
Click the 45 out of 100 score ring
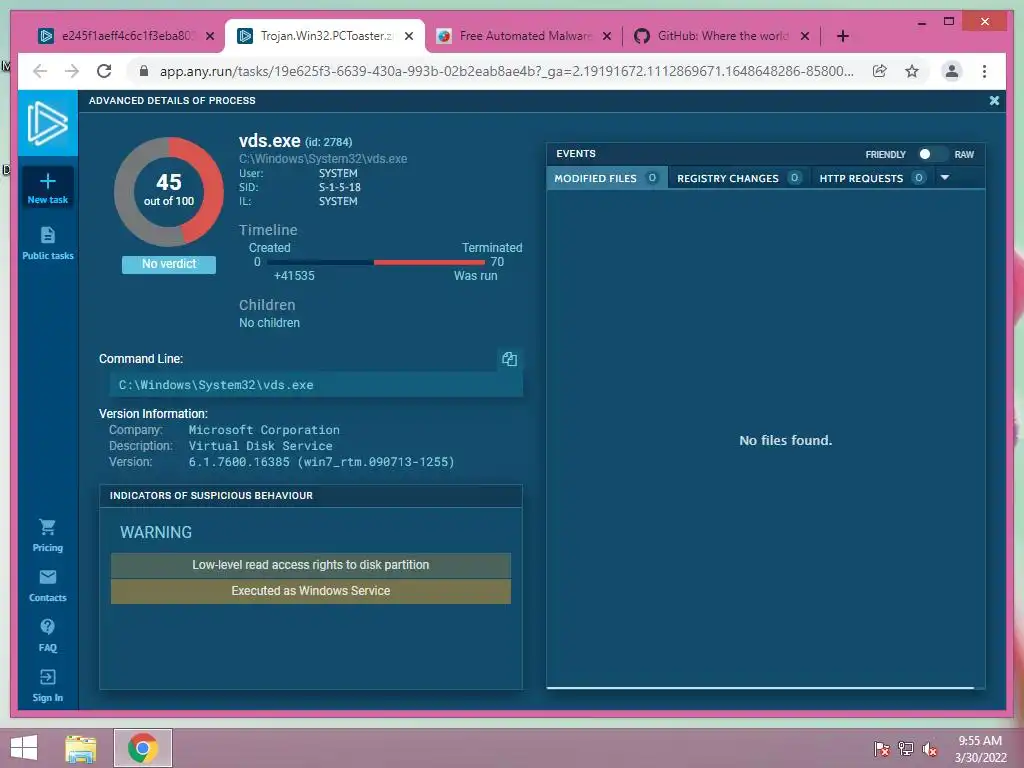[x=168, y=191]
